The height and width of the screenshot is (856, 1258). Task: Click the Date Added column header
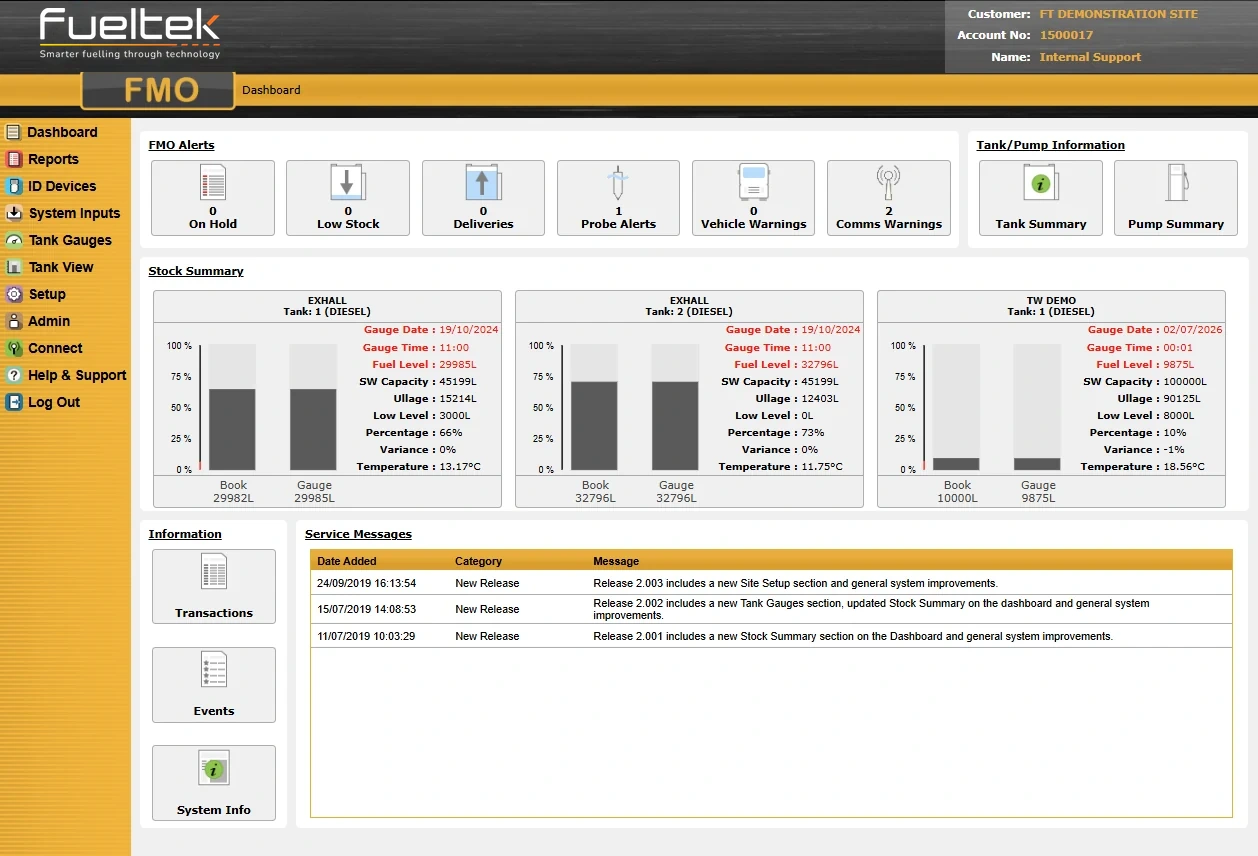(x=347, y=561)
